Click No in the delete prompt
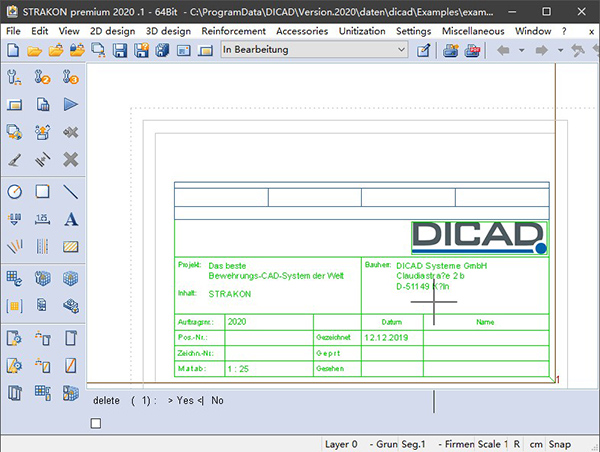Screen dimensions: 600x452 point(217,400)
